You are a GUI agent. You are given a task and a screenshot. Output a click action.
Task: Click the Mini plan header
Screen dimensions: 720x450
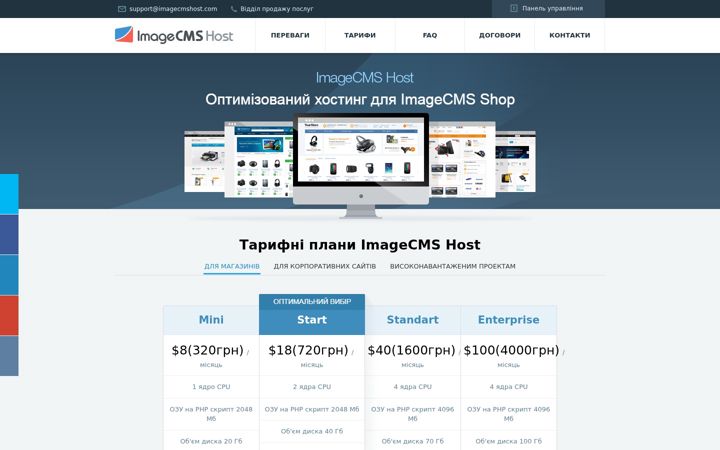pos(211,320)
